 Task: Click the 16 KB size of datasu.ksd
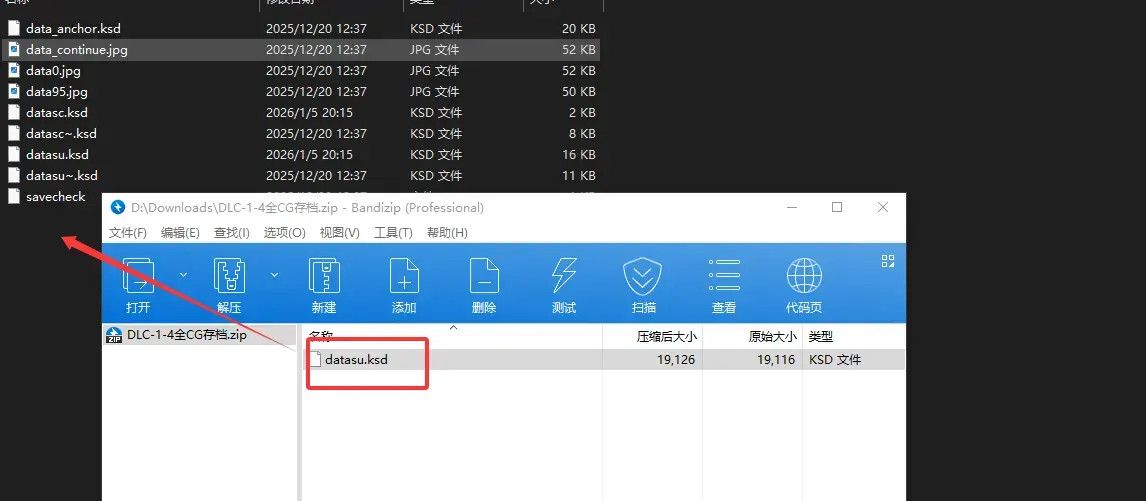click(579, 154)
